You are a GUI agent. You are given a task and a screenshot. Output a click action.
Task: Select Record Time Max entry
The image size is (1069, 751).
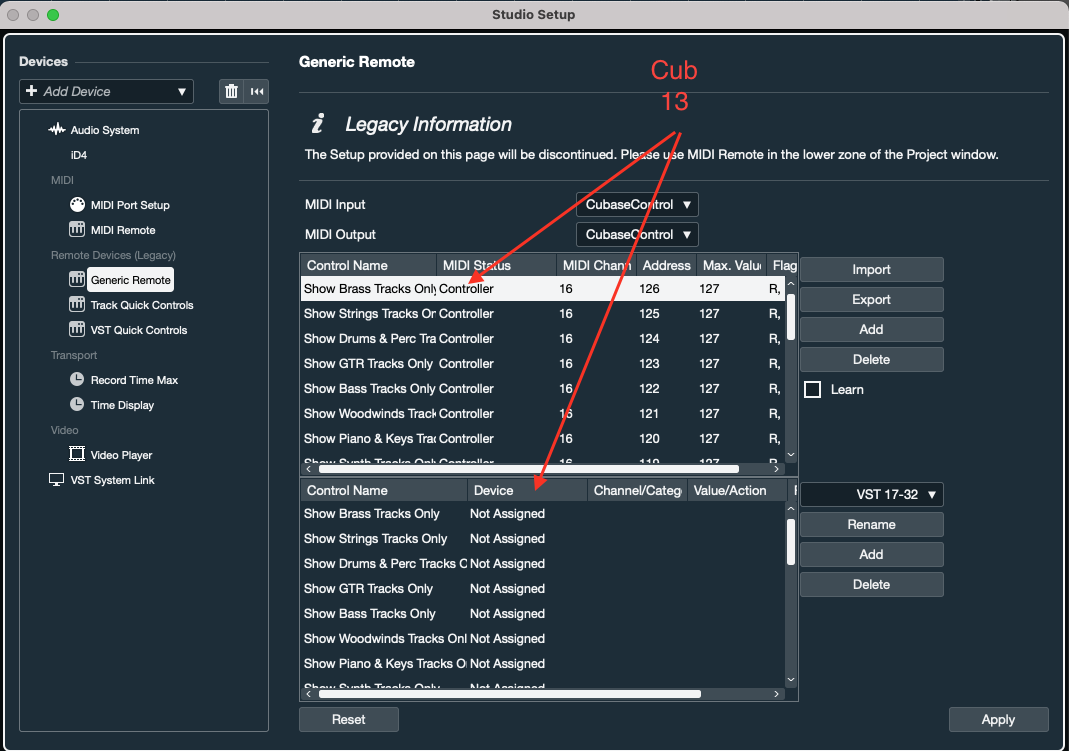[134, 380]
